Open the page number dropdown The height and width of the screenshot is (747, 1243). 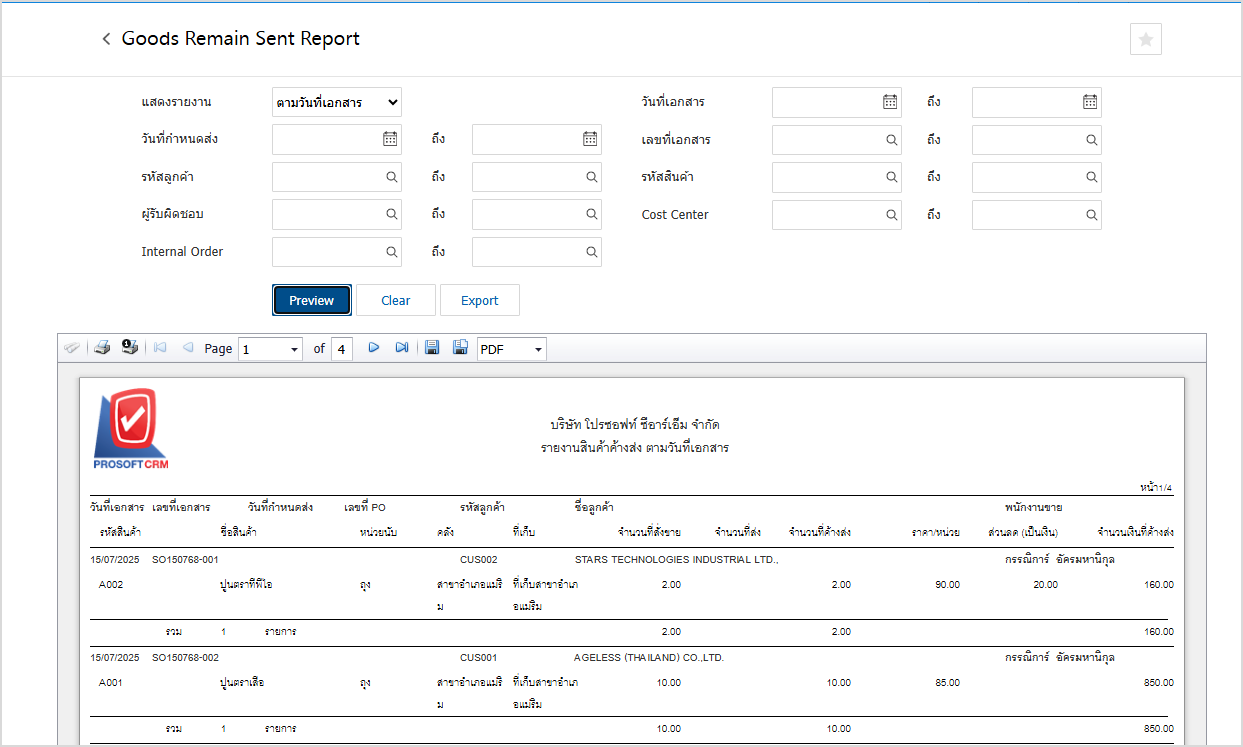point(294,349)
